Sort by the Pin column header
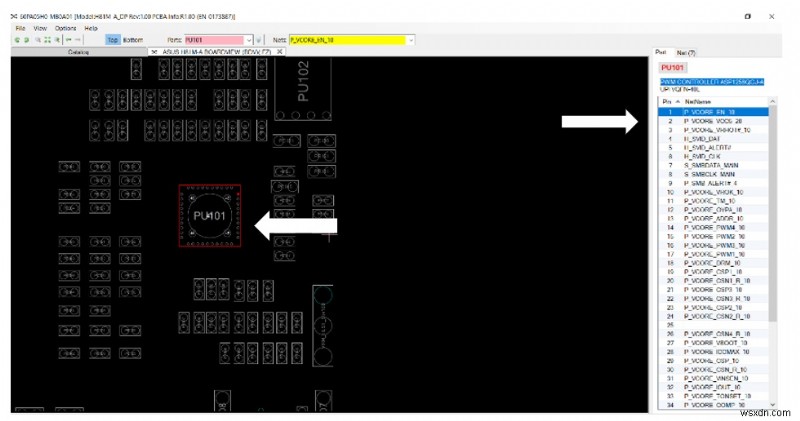Screen dimensions: 800x421 [x=669, y=102]
